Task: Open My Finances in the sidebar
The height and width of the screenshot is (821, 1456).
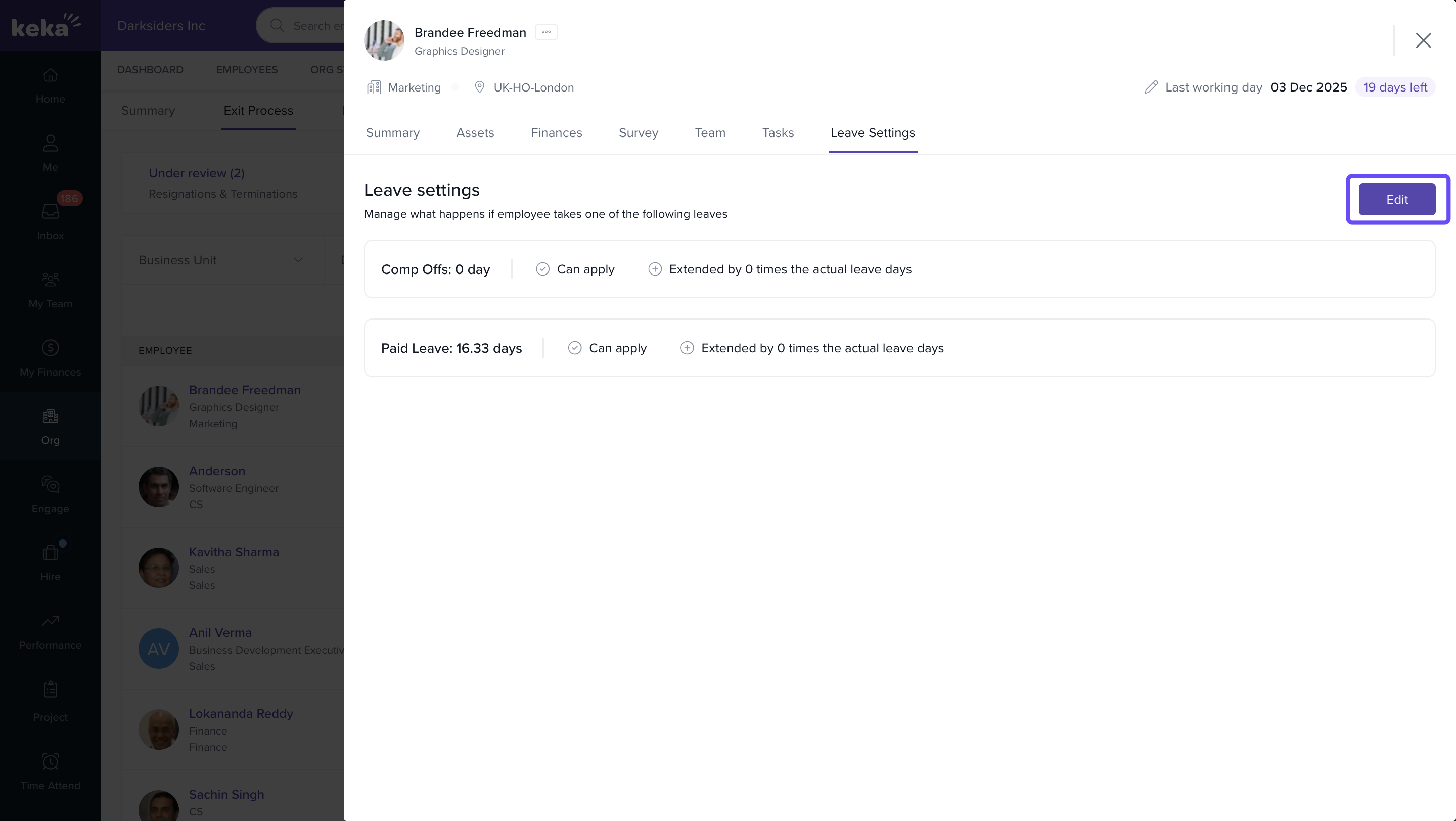Action: click(x=51, y=348)
